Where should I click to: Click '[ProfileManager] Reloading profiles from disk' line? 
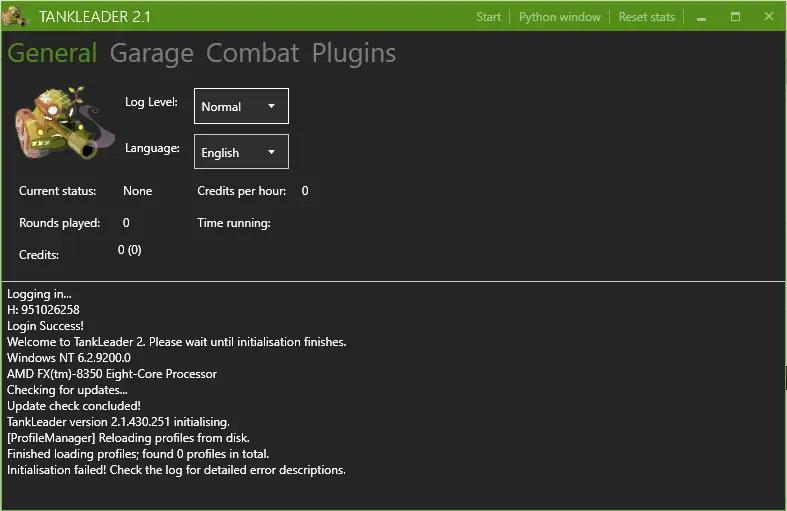tap(128, 438)
